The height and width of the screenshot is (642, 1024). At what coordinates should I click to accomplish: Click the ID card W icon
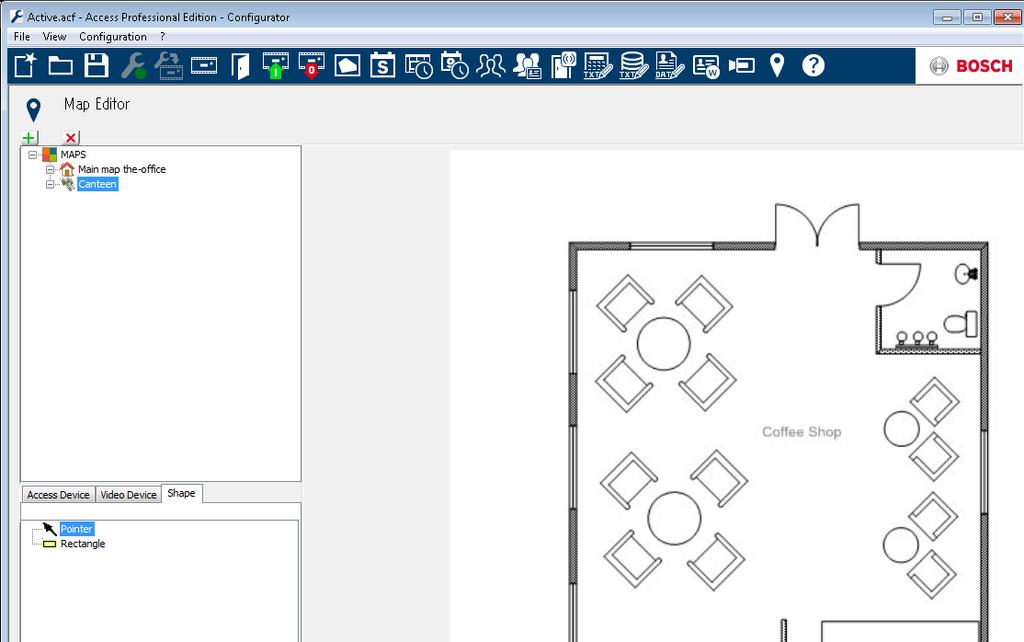[706, 66]
